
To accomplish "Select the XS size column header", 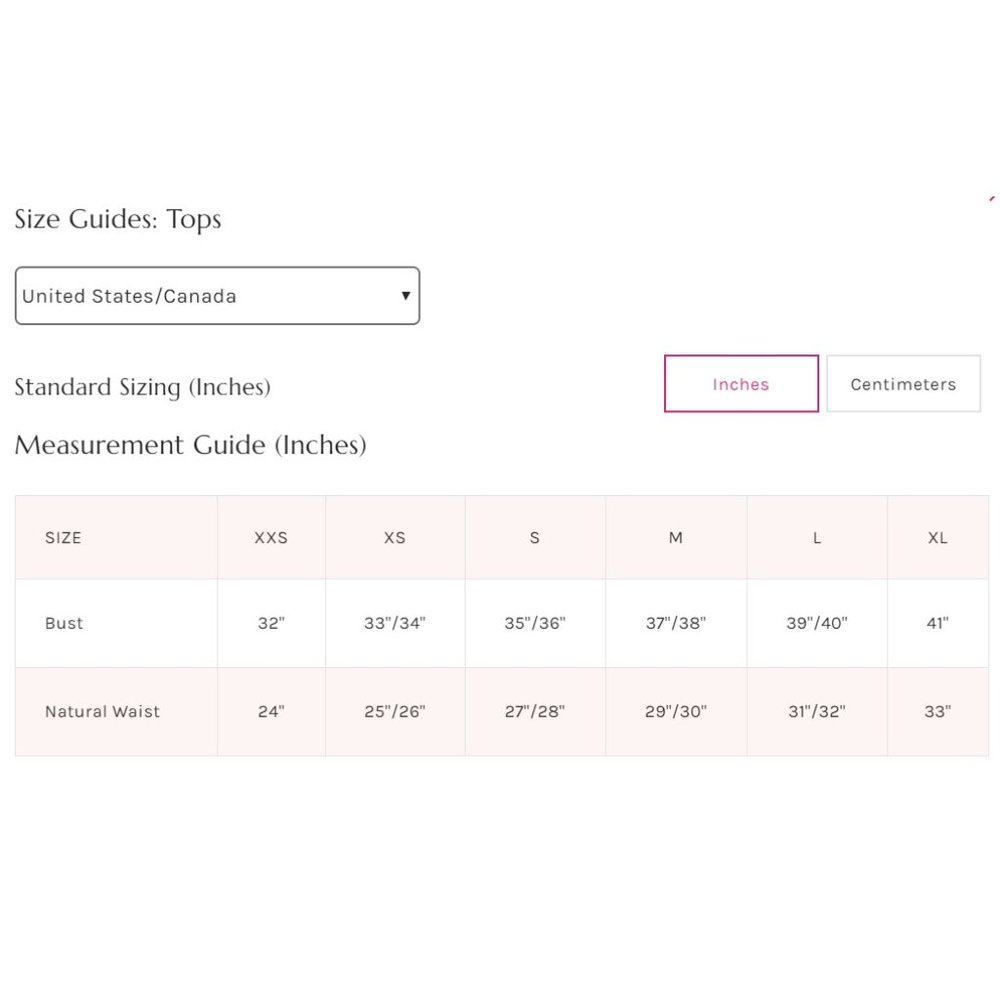I will coord(395,538).
